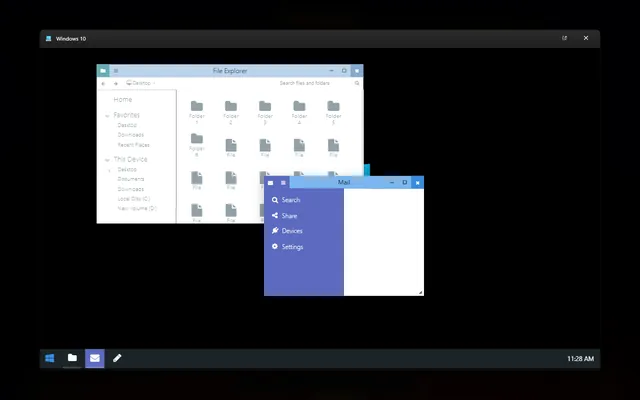The width and height of the screenshot is (640, 400).
Task: Toggle the Mail window hamburger menu
Action: click(283, 183)
